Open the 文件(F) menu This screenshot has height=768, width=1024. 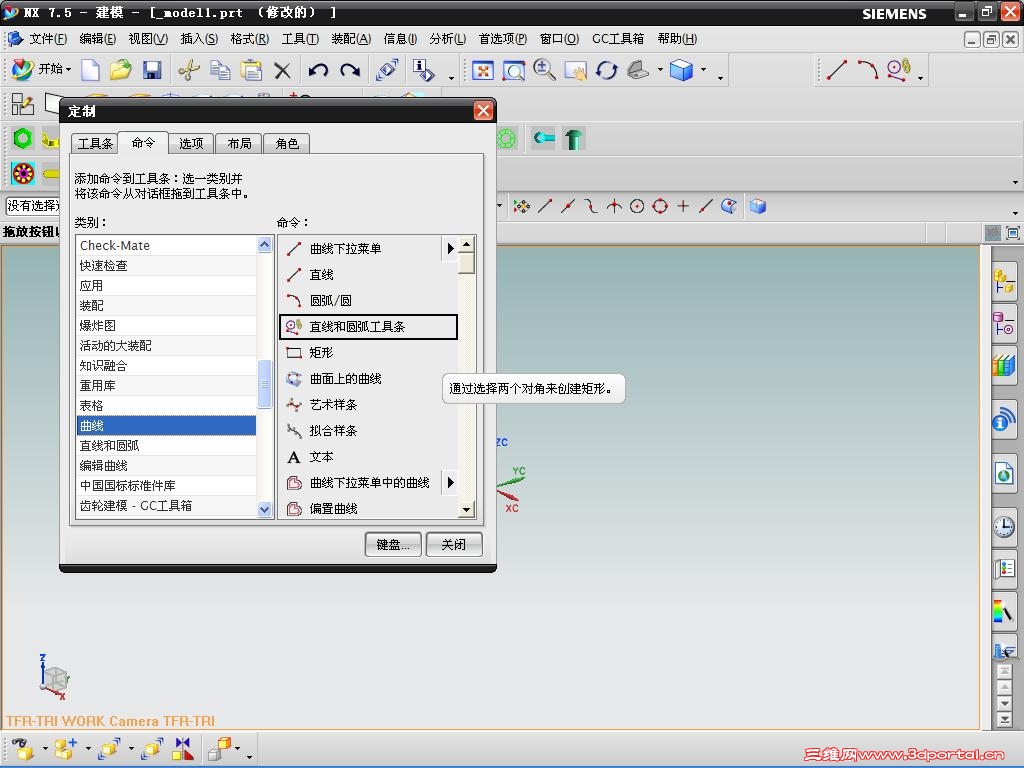pos(47,39)
